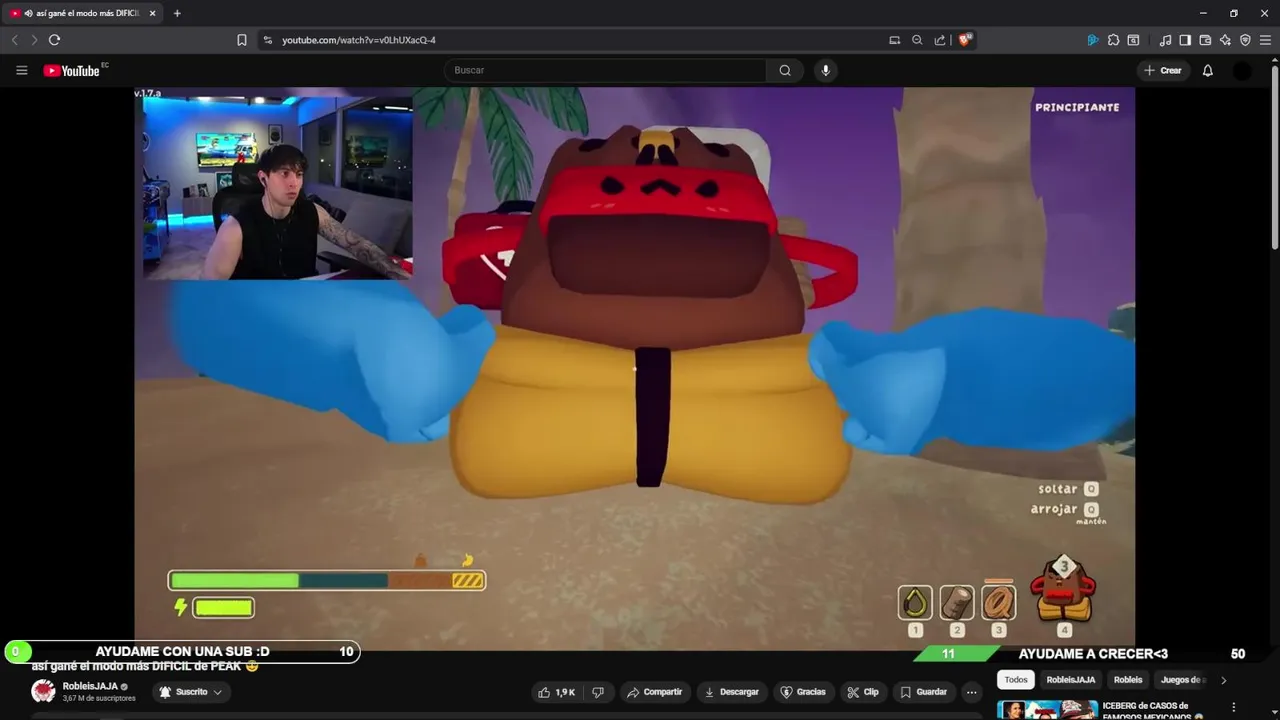This screenshot has width=1280, height=720.
Task: Open the browser main hamburger menu
Action: tap(1265, 40)
